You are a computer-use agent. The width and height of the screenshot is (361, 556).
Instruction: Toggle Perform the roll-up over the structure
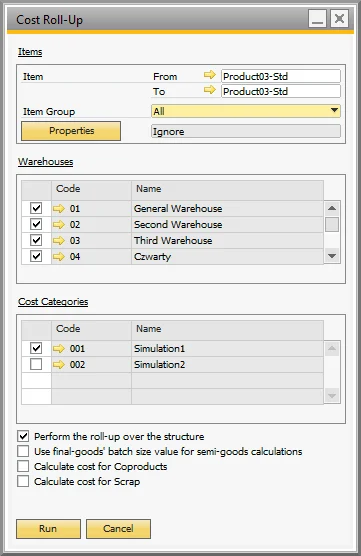tap(23, 436)
